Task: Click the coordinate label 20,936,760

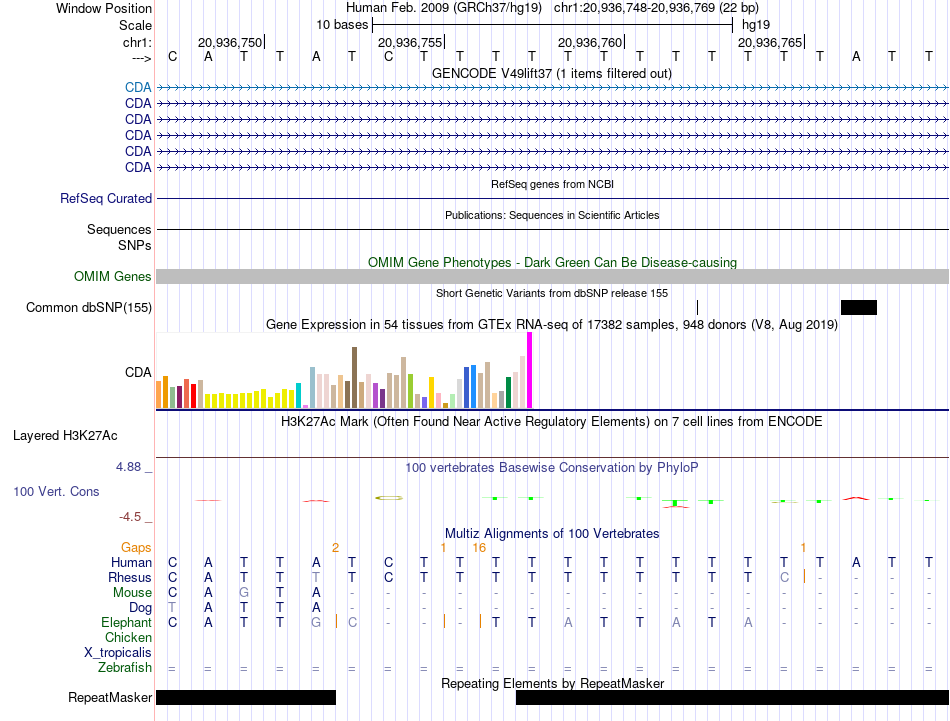Action: (590, 42)
